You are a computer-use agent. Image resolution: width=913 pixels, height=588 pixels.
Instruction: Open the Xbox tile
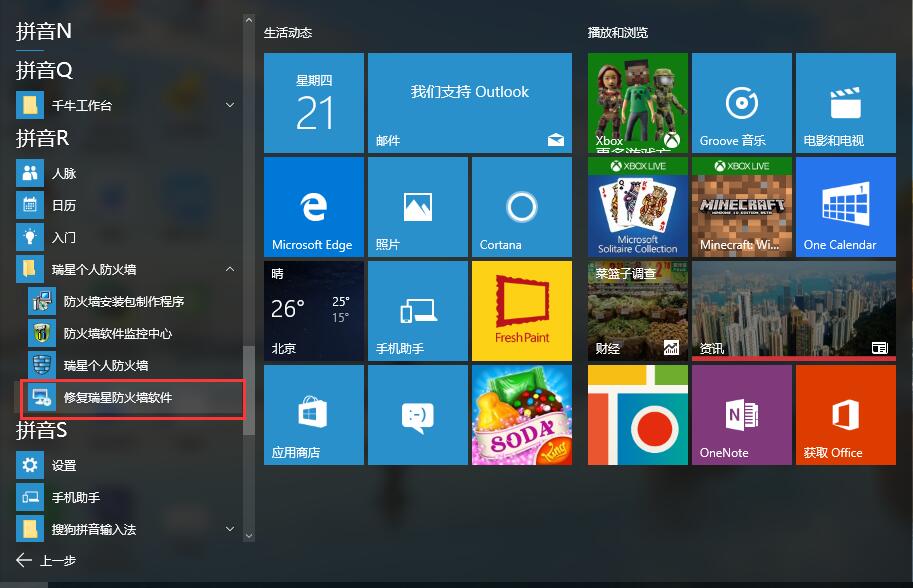pyautogui.click(x=638, y=103)
